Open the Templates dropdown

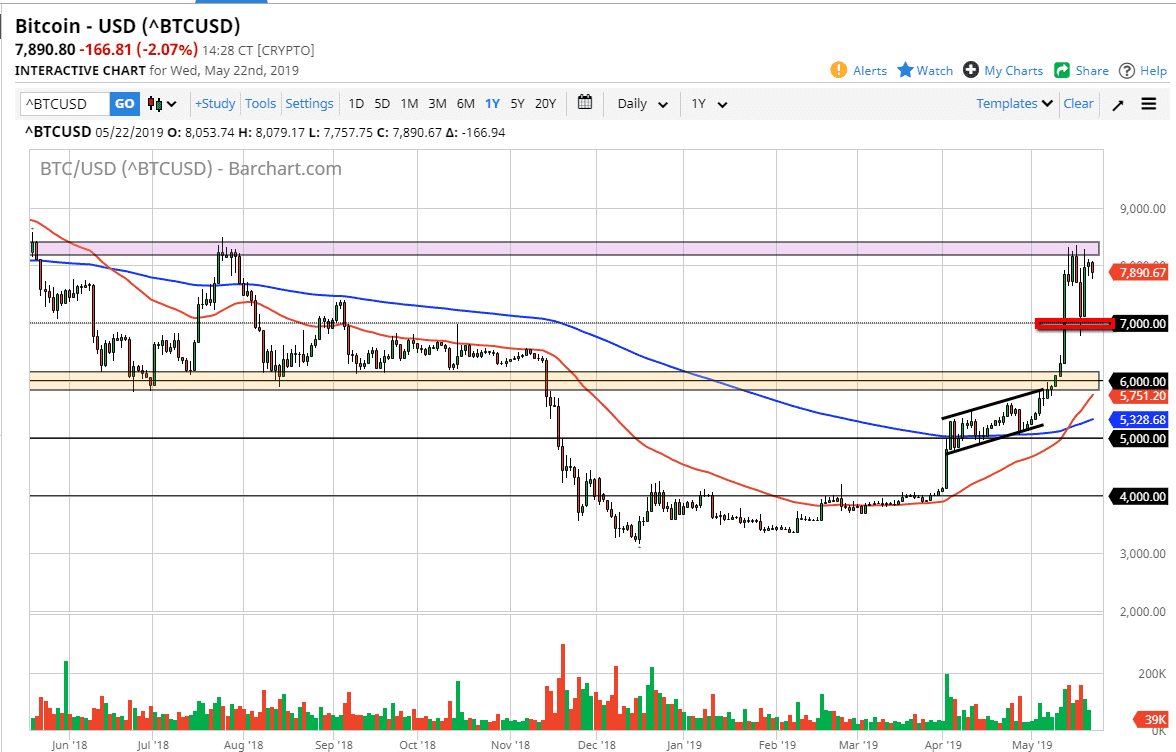(x=1013, y=103)
